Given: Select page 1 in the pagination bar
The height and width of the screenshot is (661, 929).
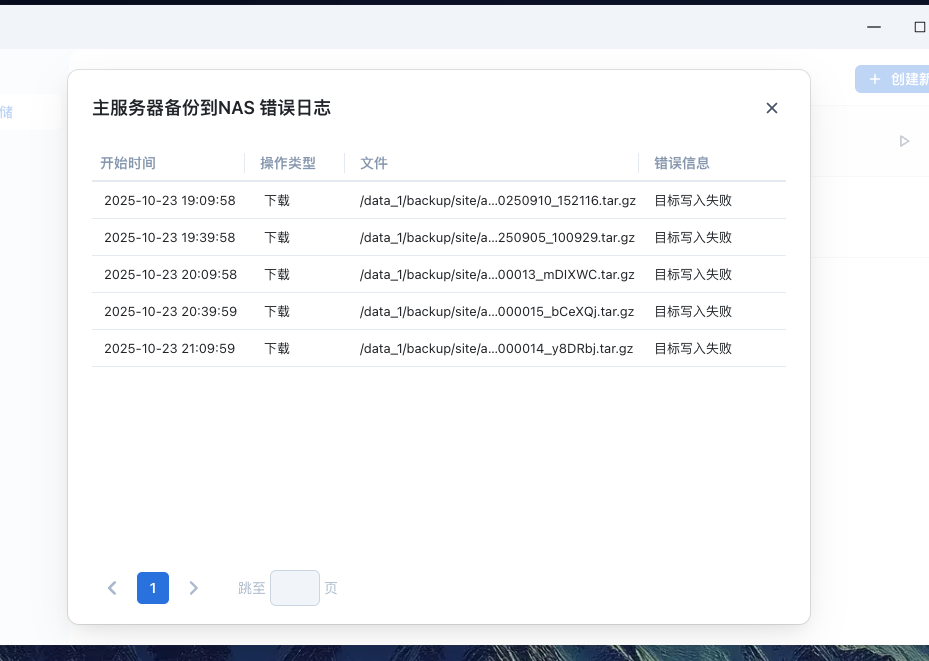Looking at the screenshot, I should (x=153, y=588).
